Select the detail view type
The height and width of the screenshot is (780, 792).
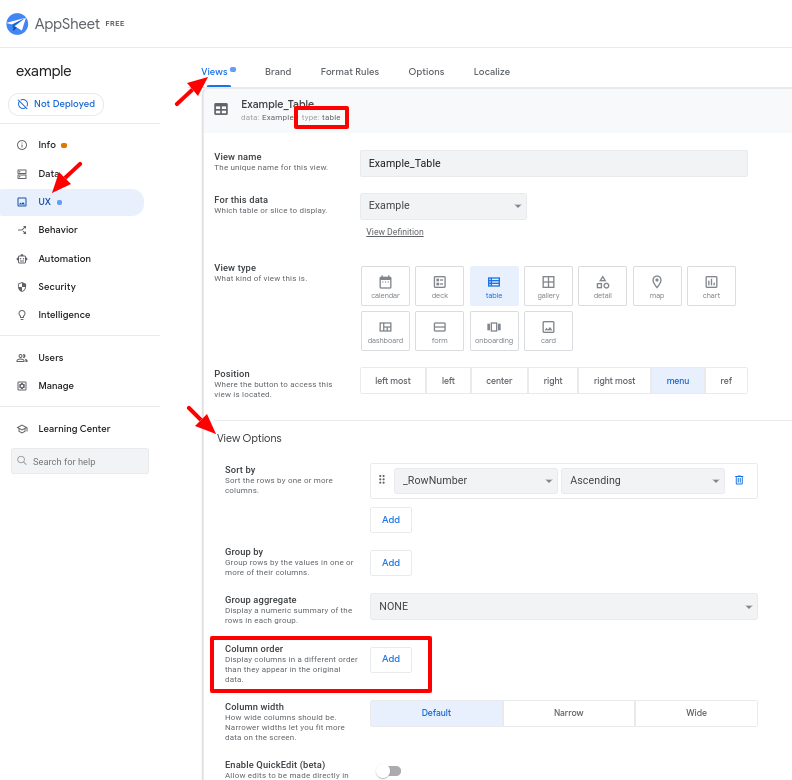tap(603, 286)
